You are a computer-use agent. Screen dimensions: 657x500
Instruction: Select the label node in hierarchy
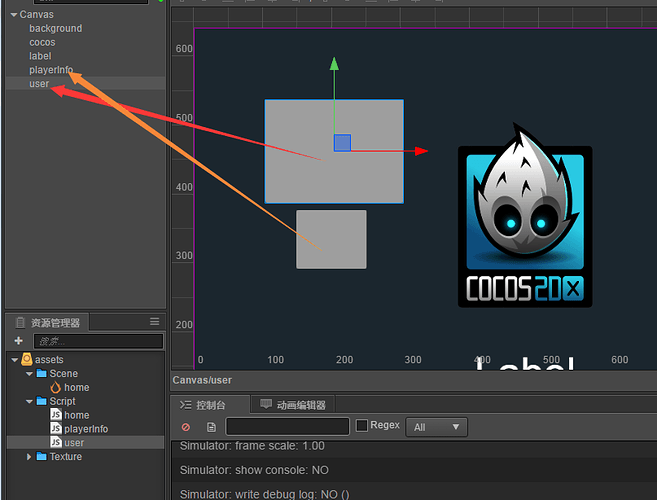click(x=40, y=56)
